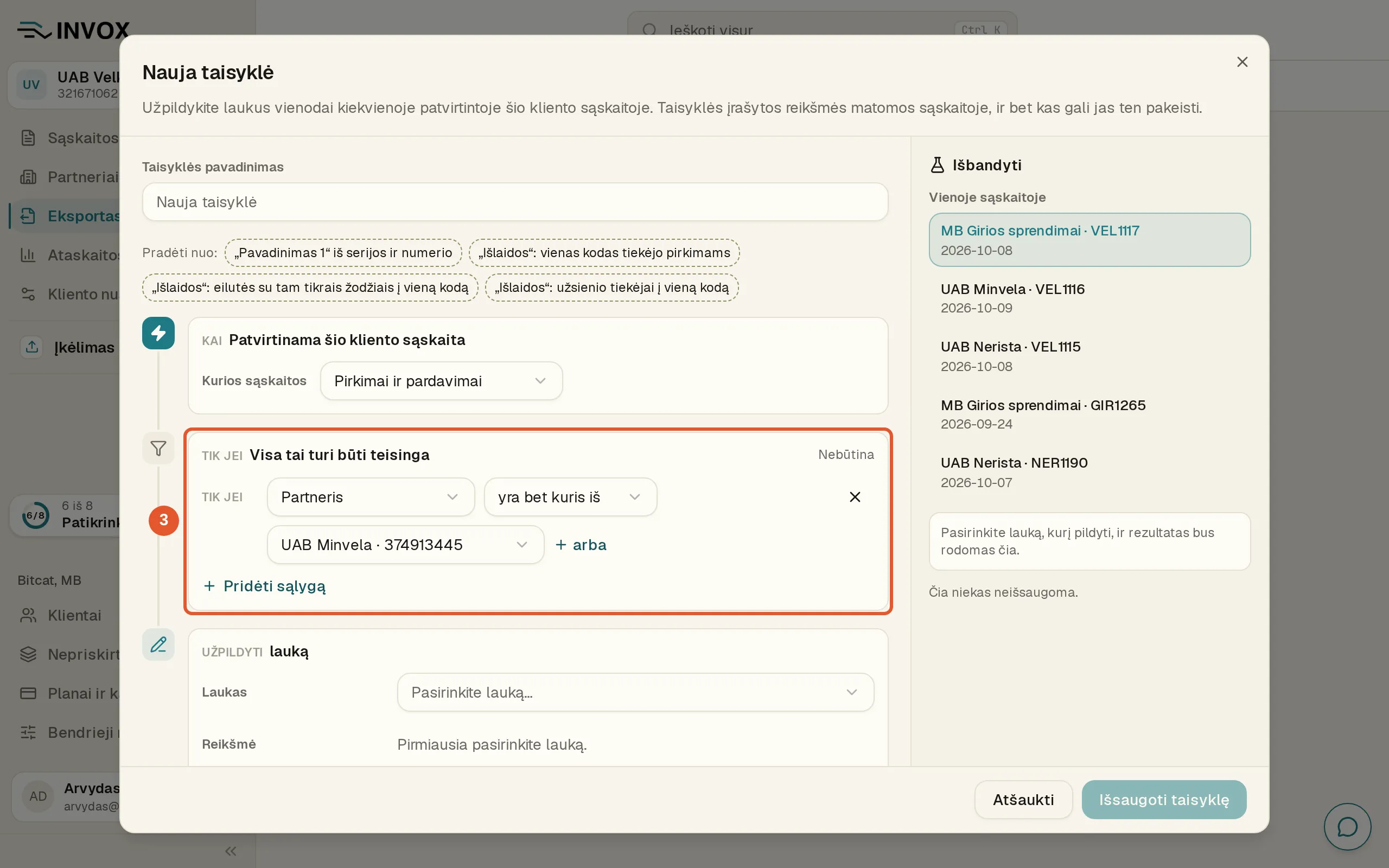Open the 'yra bet kuris iš' operator dropdown
The height and width of the screenshot is (868, 1389).
coord(571,497)
